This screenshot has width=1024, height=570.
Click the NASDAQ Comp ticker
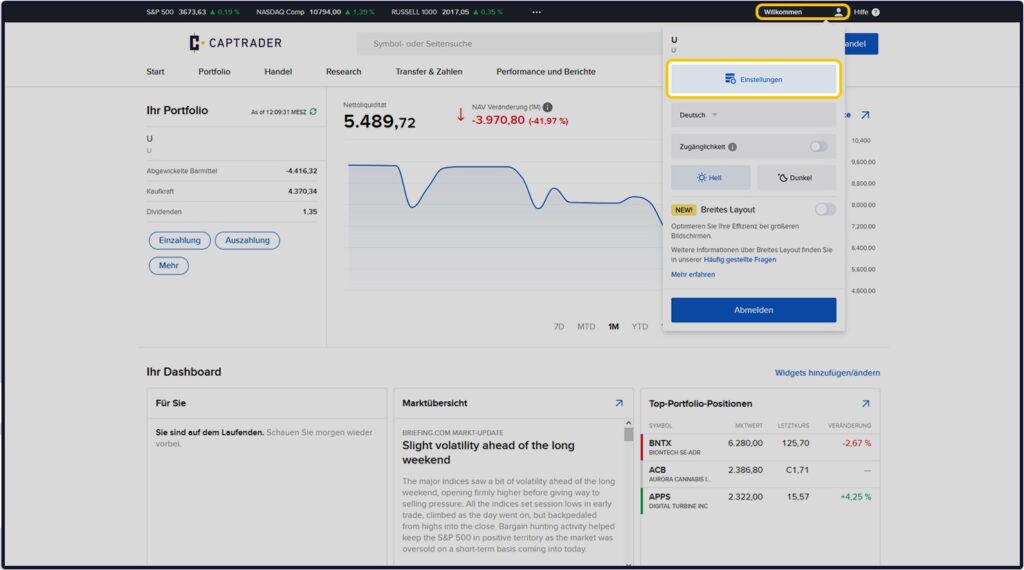tap(315, 12)
